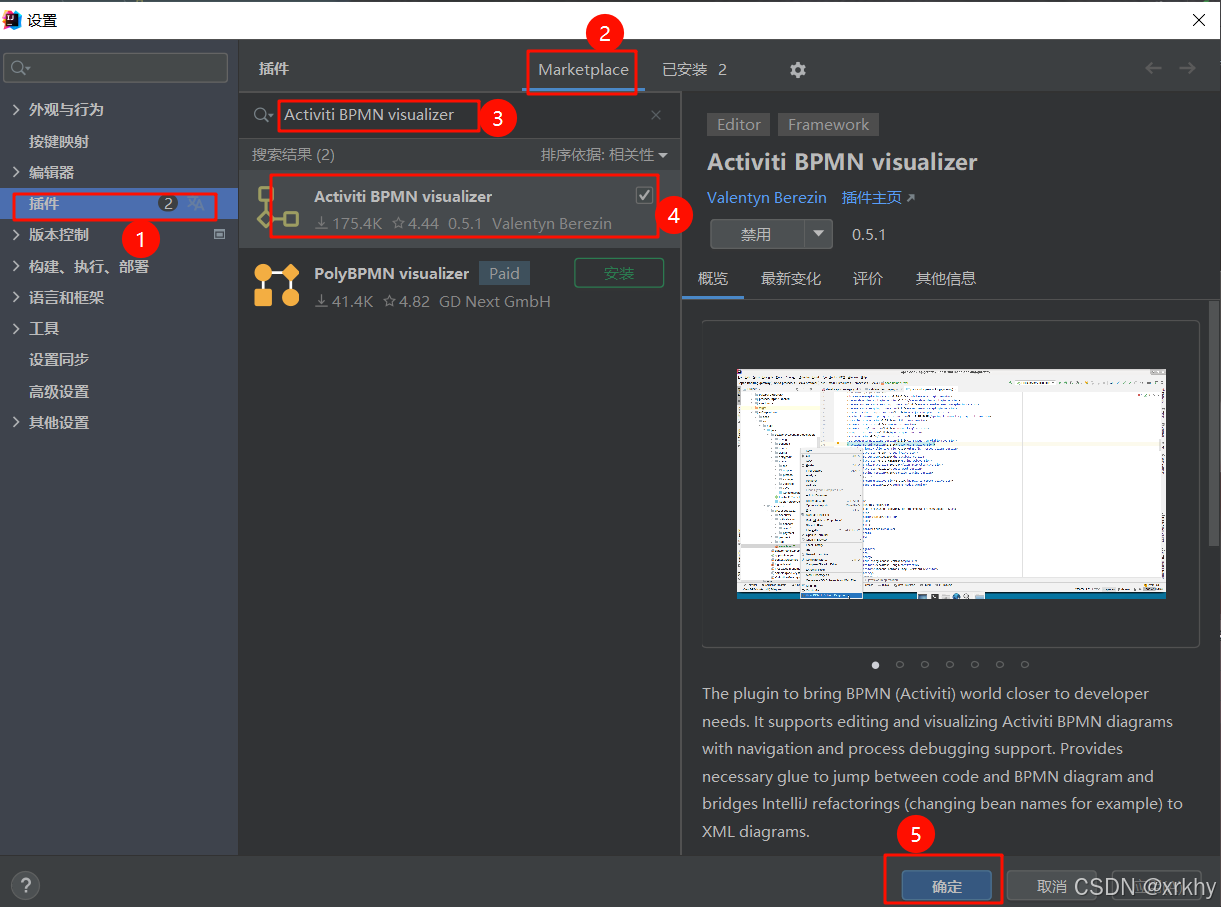Expand the 外观与行为 tree node

click(16, 110)
